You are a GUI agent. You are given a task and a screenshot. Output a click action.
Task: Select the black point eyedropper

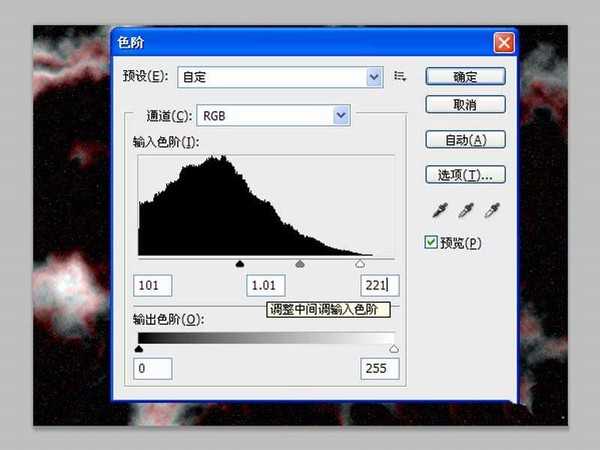pos(438,211)
